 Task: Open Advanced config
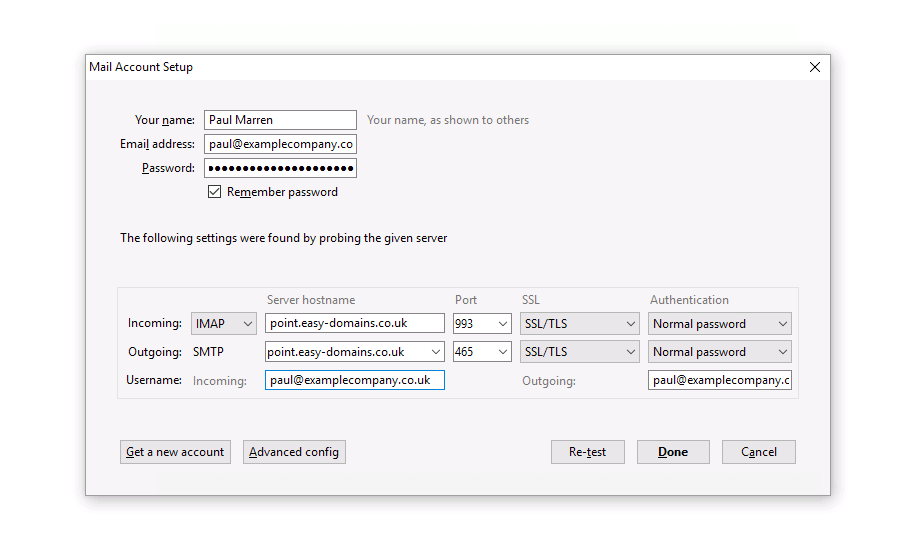294,452
